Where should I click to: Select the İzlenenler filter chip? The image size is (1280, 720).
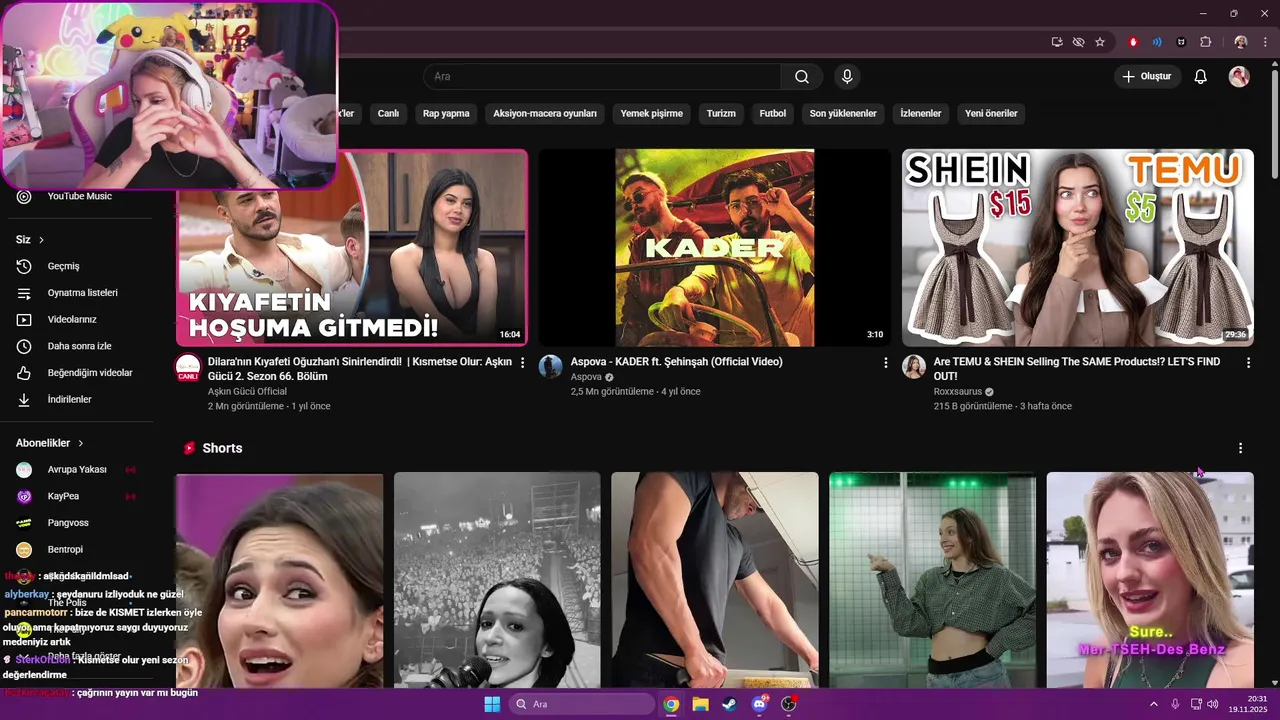point(921,114)
